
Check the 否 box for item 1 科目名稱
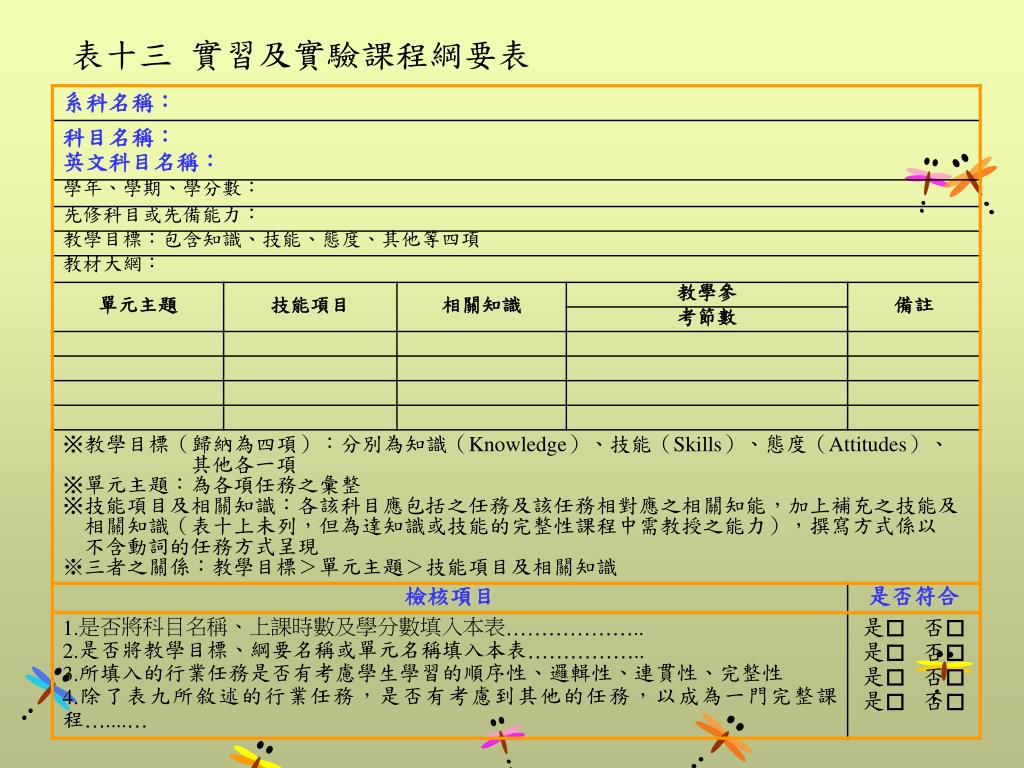click(955, 628)
